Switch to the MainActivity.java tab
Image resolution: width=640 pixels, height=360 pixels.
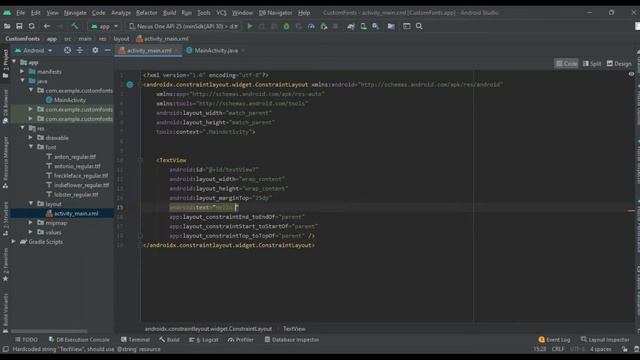coord(216,51)
